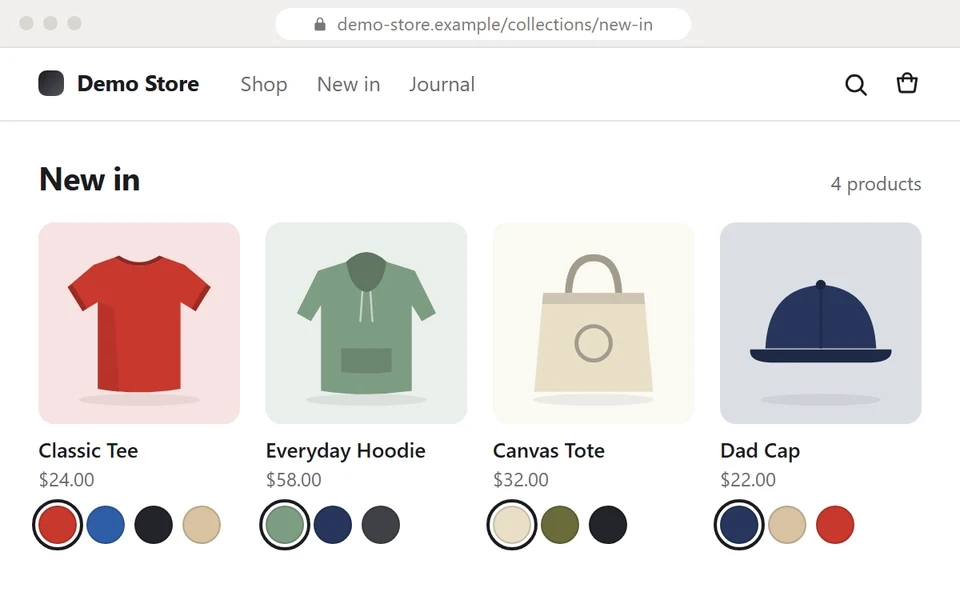
Task: Open the Canvas Tote title link
Action: pyautogui.click(x=549, y=451)
